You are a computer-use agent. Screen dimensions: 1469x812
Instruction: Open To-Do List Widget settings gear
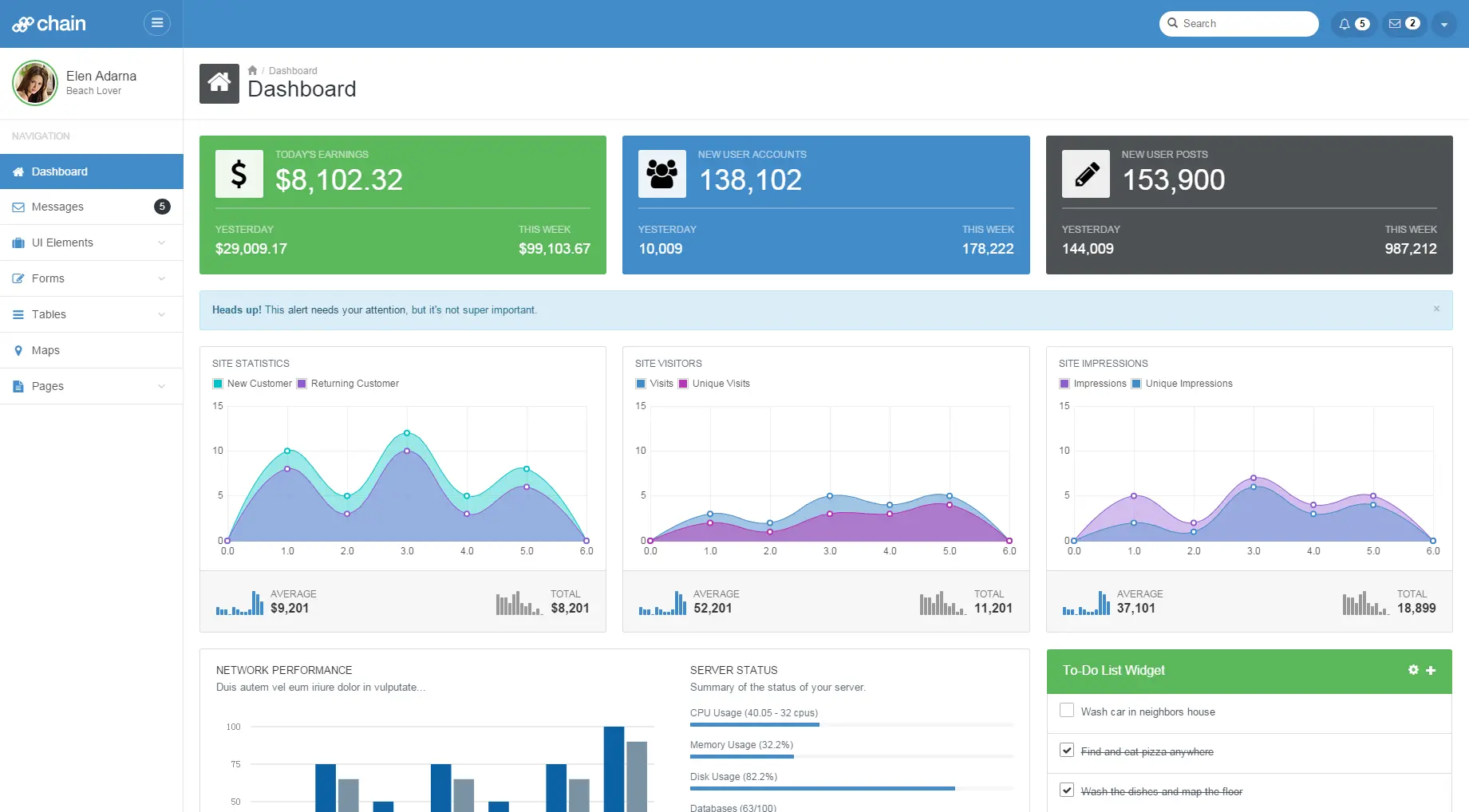point(1413,670)
